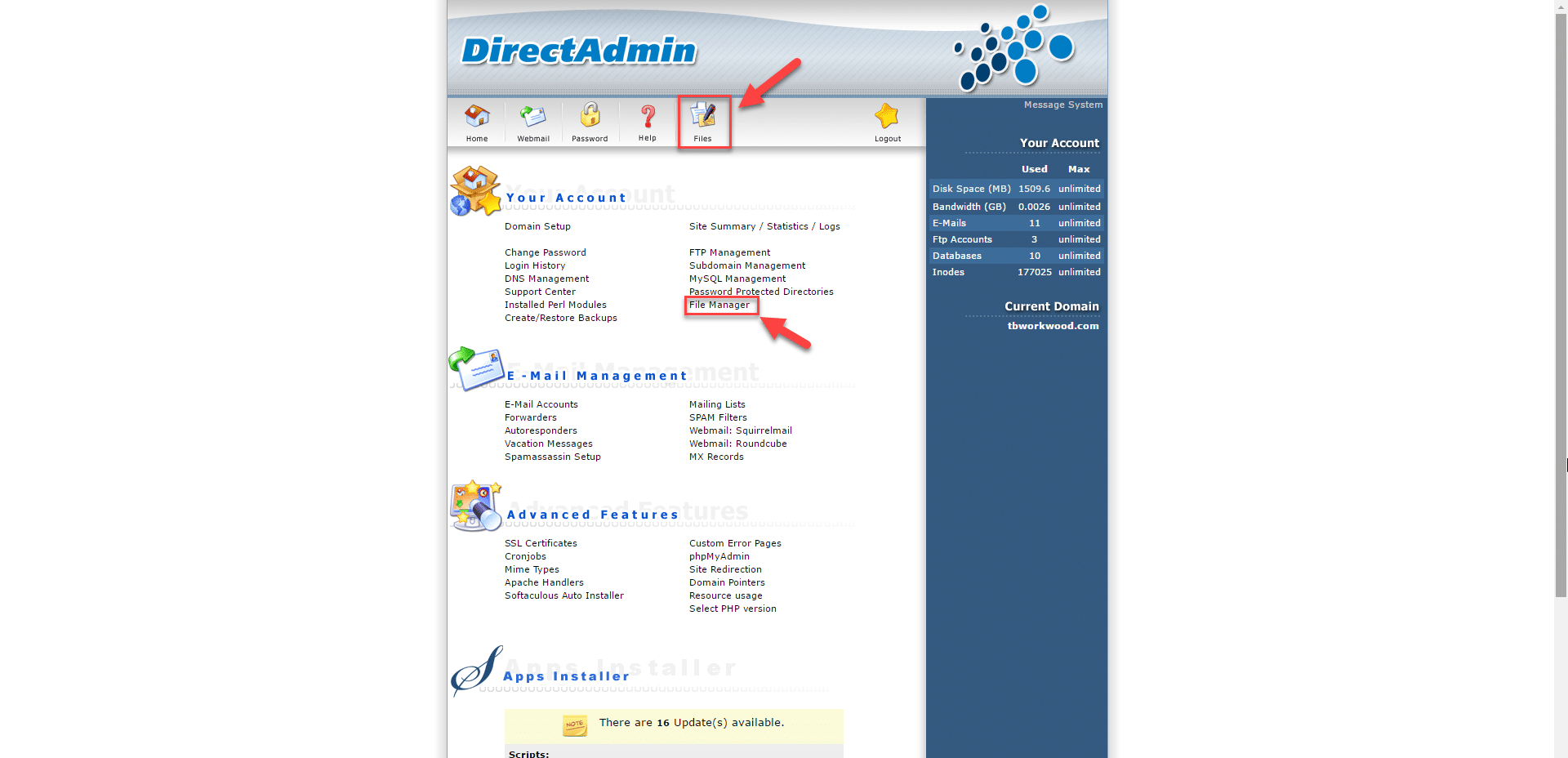Open Vacation Messages

pos(549,444)
